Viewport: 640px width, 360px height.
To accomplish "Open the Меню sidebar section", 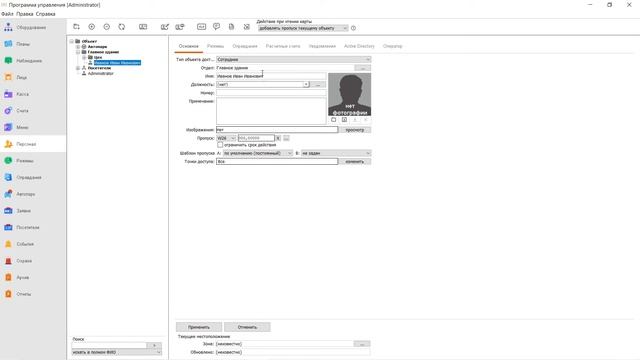I will pos(33,127).
